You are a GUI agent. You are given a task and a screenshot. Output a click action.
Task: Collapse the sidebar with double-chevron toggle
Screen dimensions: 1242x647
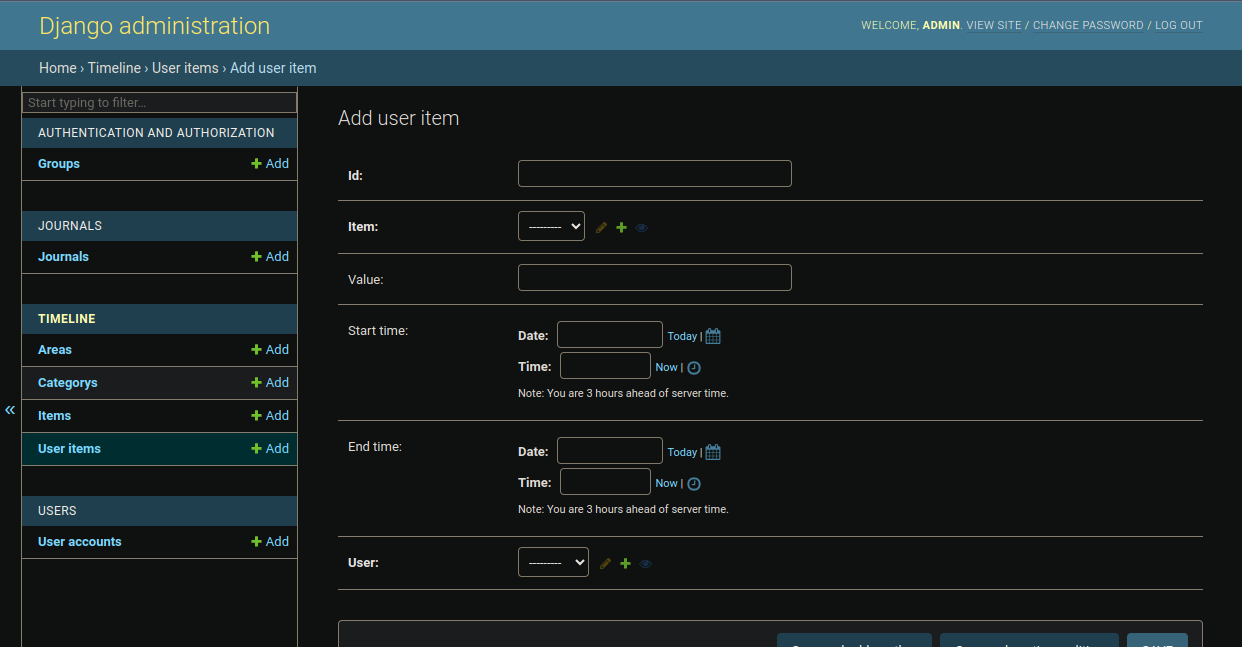click(x=10, y=410)
